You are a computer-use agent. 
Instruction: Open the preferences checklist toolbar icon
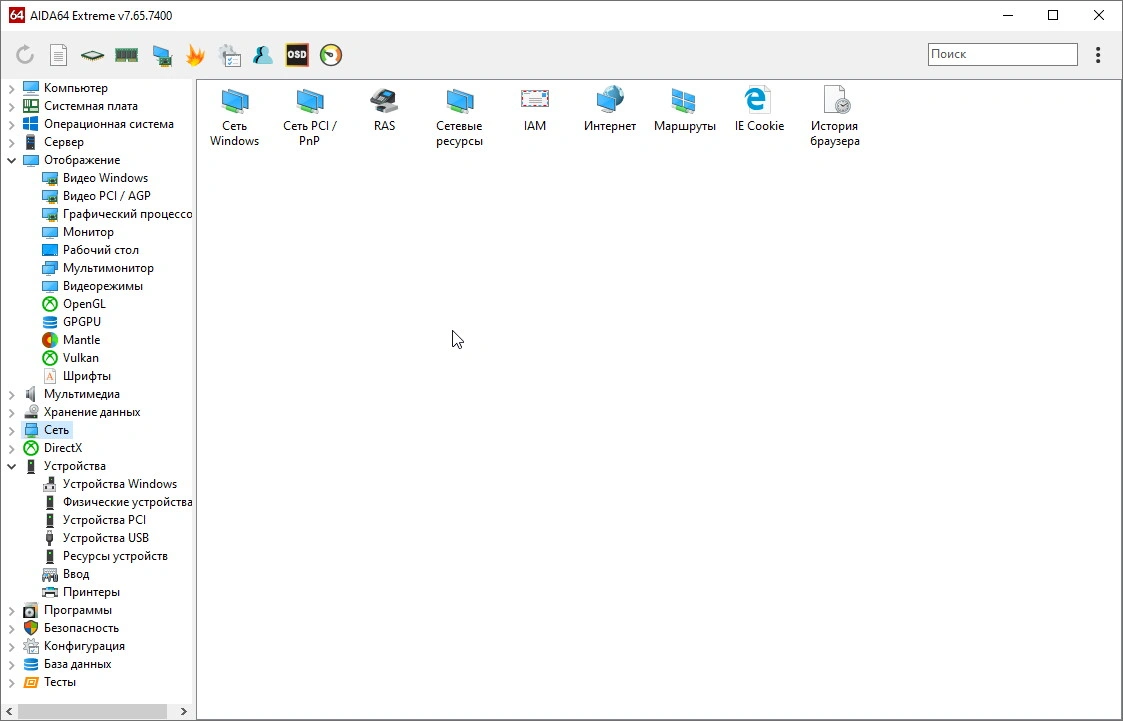(229, 55)
